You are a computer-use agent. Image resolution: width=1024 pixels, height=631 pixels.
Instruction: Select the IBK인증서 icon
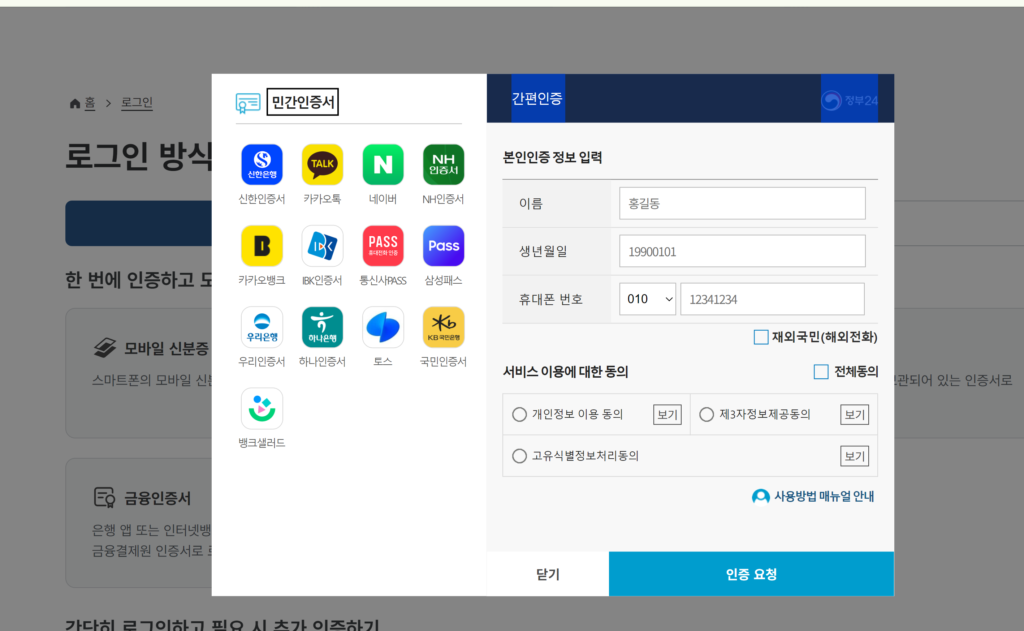[322, 246]
